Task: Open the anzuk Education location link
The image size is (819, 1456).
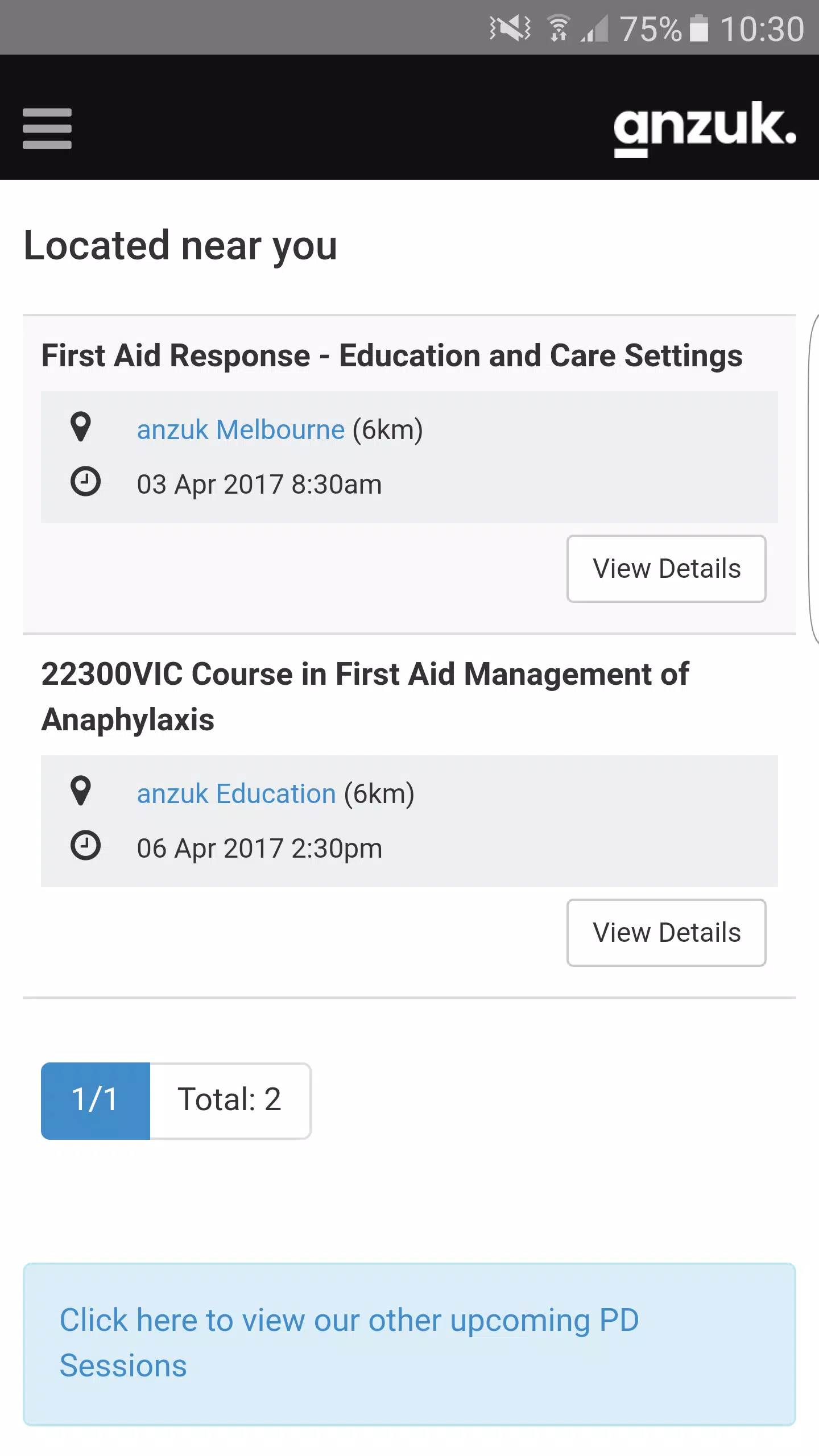Action: (x=236, y=793)
